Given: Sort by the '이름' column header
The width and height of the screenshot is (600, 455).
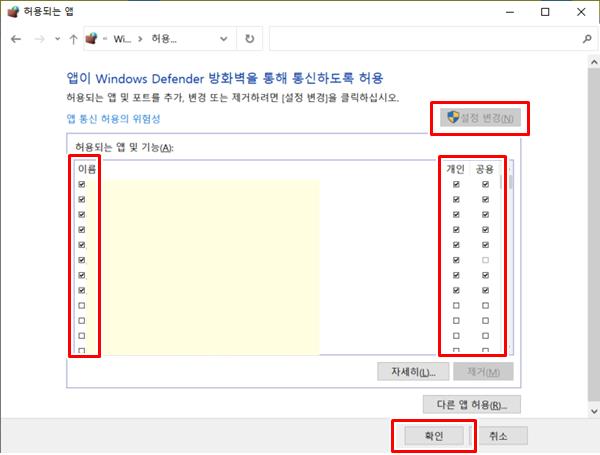Looking at the screenshot, I should (87, 169).
